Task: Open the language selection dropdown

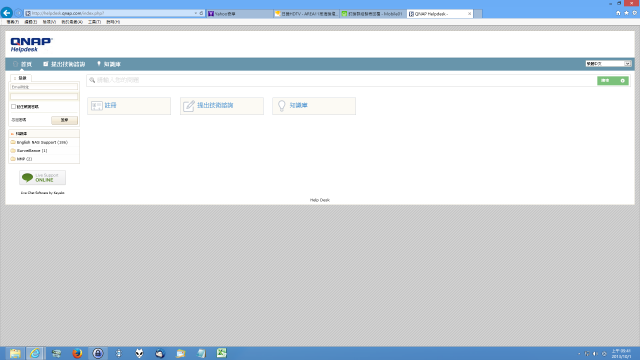Action: (x=608, y=64)
